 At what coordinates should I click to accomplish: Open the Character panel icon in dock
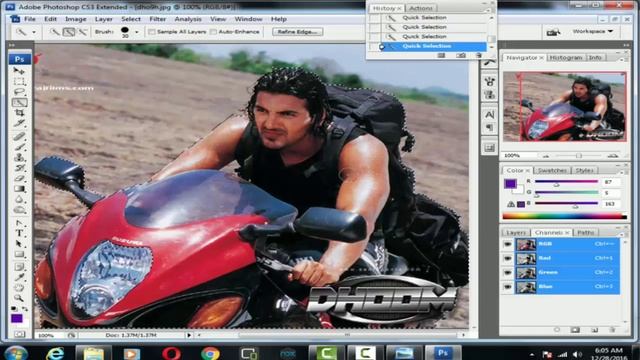489,114
